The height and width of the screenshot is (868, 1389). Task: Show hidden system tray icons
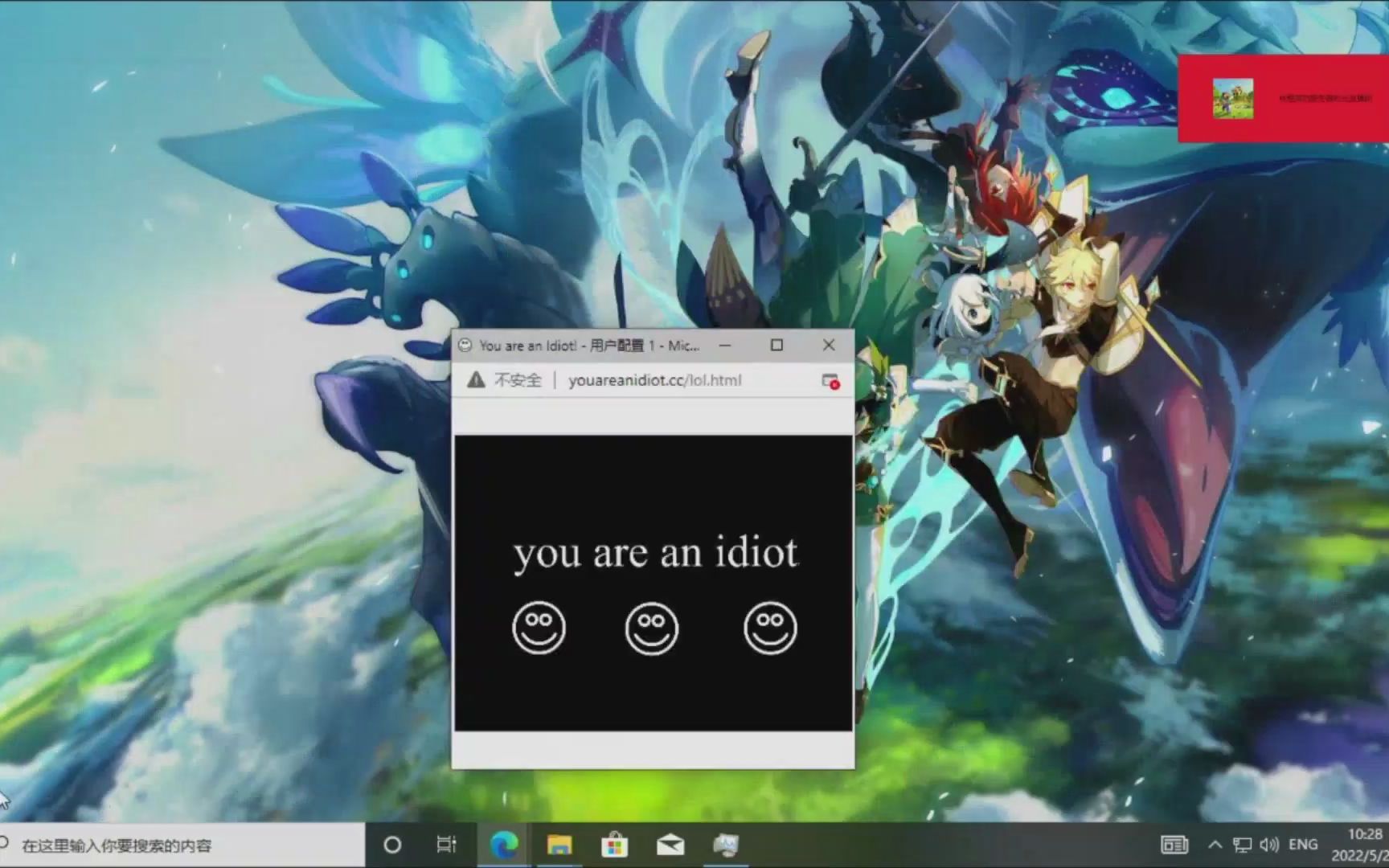pyautogui.click(x=1215, y=845)
